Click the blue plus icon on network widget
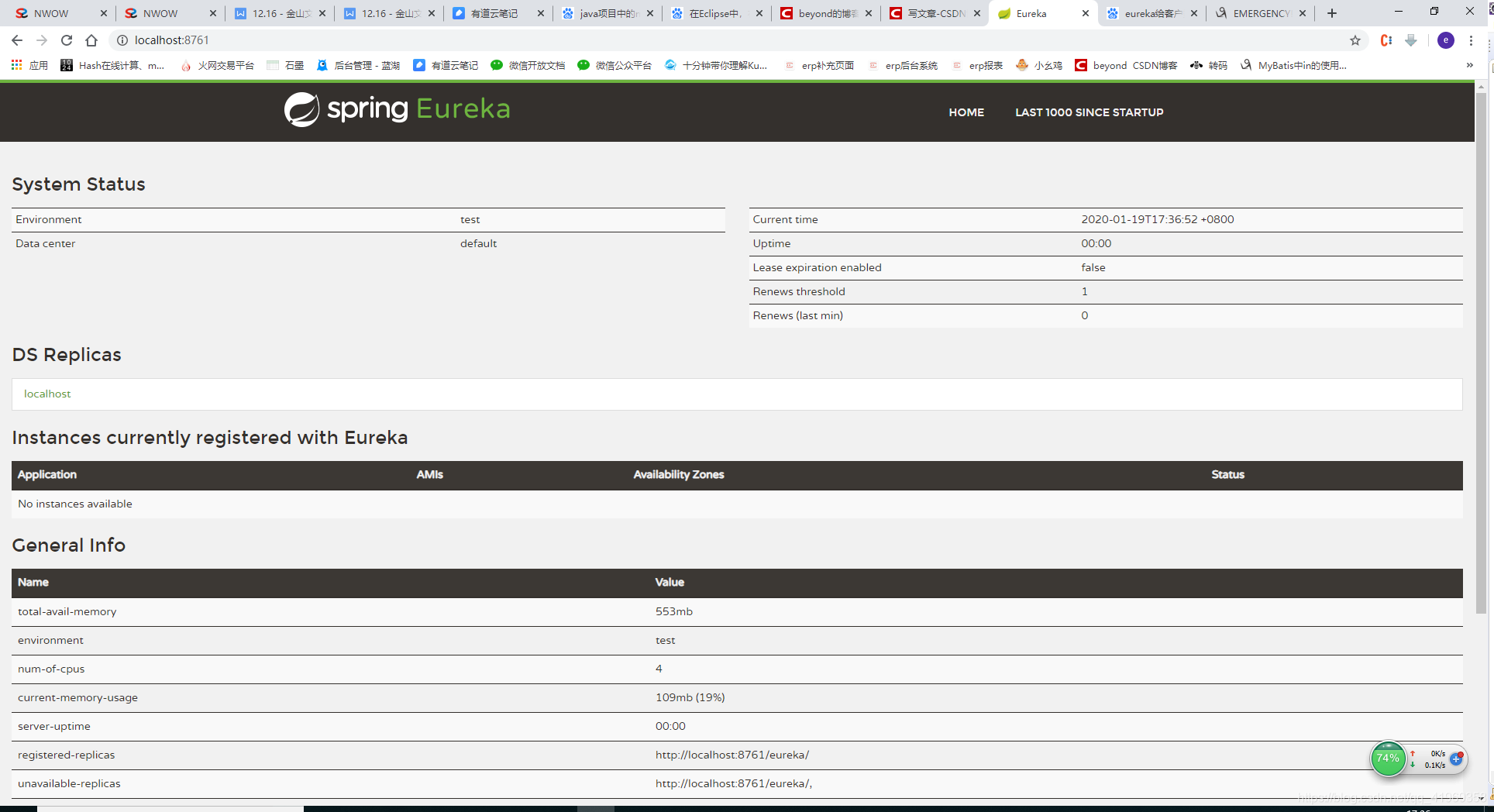The width and height of the screenshot is (1494, 812). [1457, 759]
